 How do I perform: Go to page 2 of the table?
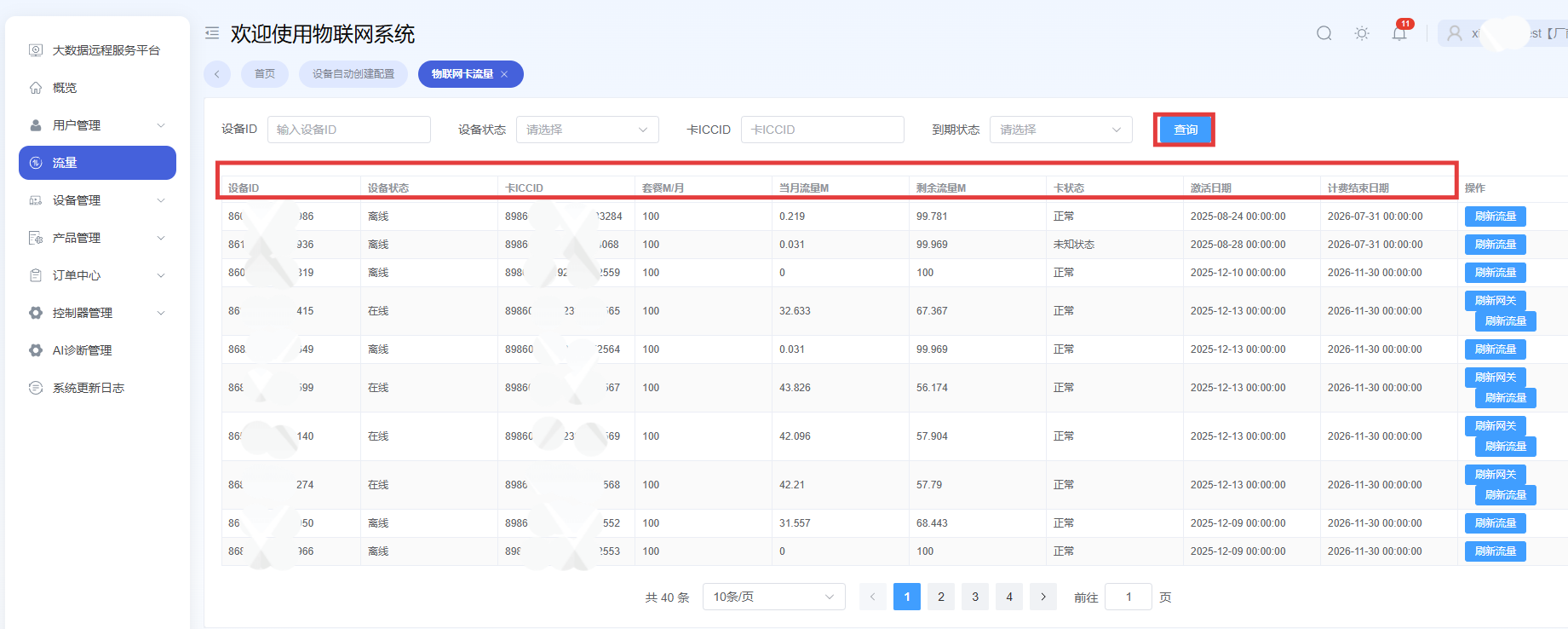click(x=941, y=597)
